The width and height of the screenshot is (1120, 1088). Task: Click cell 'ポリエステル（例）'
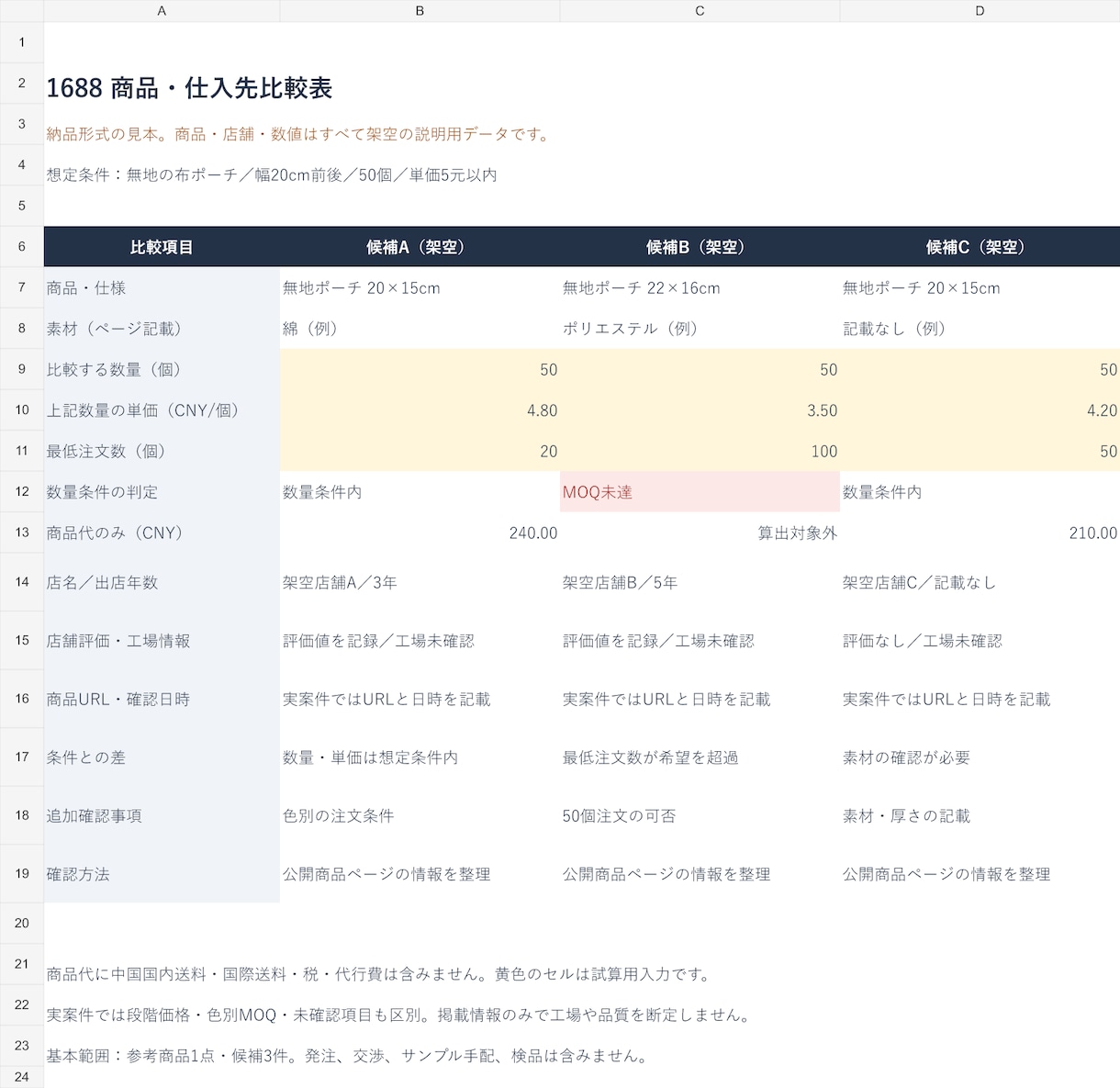(x=700, y=328)
